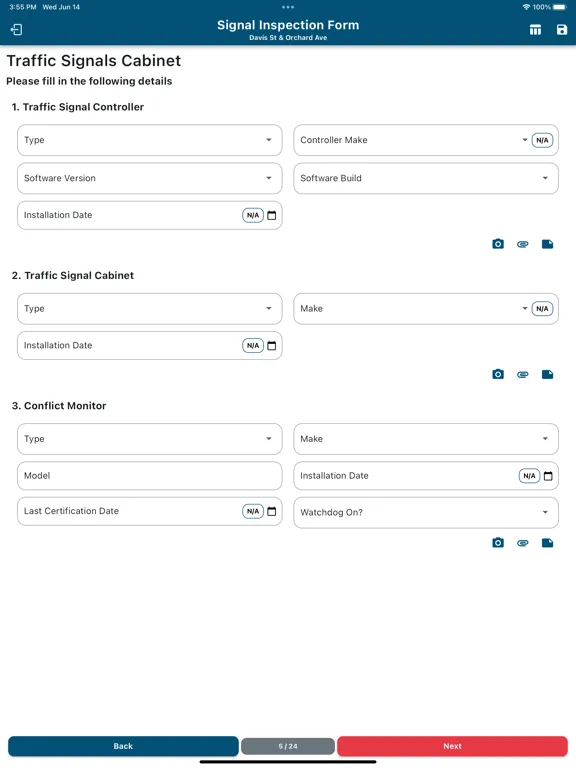Go Back to previous page
Image resolution: width=576 pixels, height=768 pixels.
pos(123,746)
